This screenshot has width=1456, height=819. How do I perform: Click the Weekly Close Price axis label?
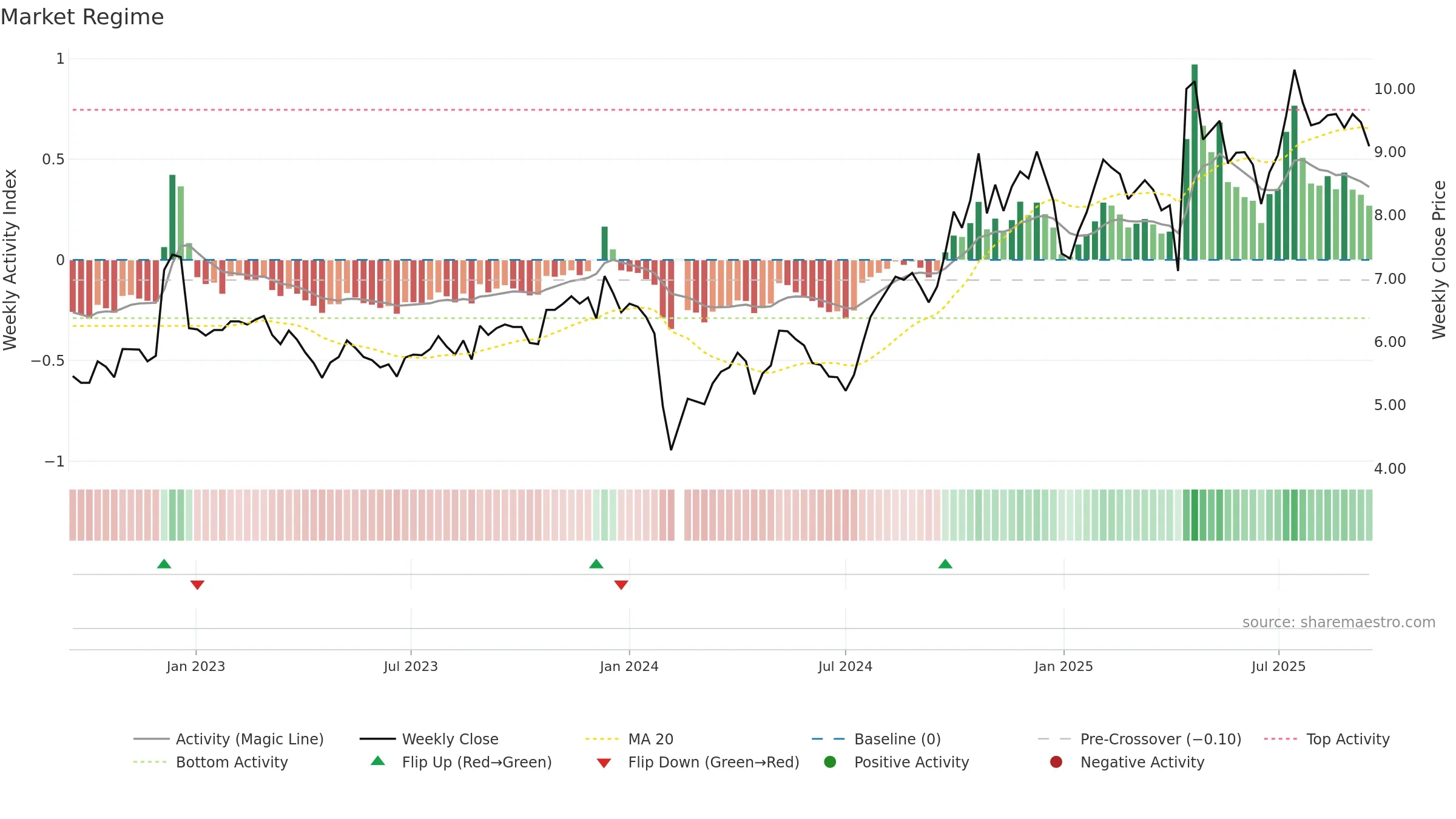1439,260
